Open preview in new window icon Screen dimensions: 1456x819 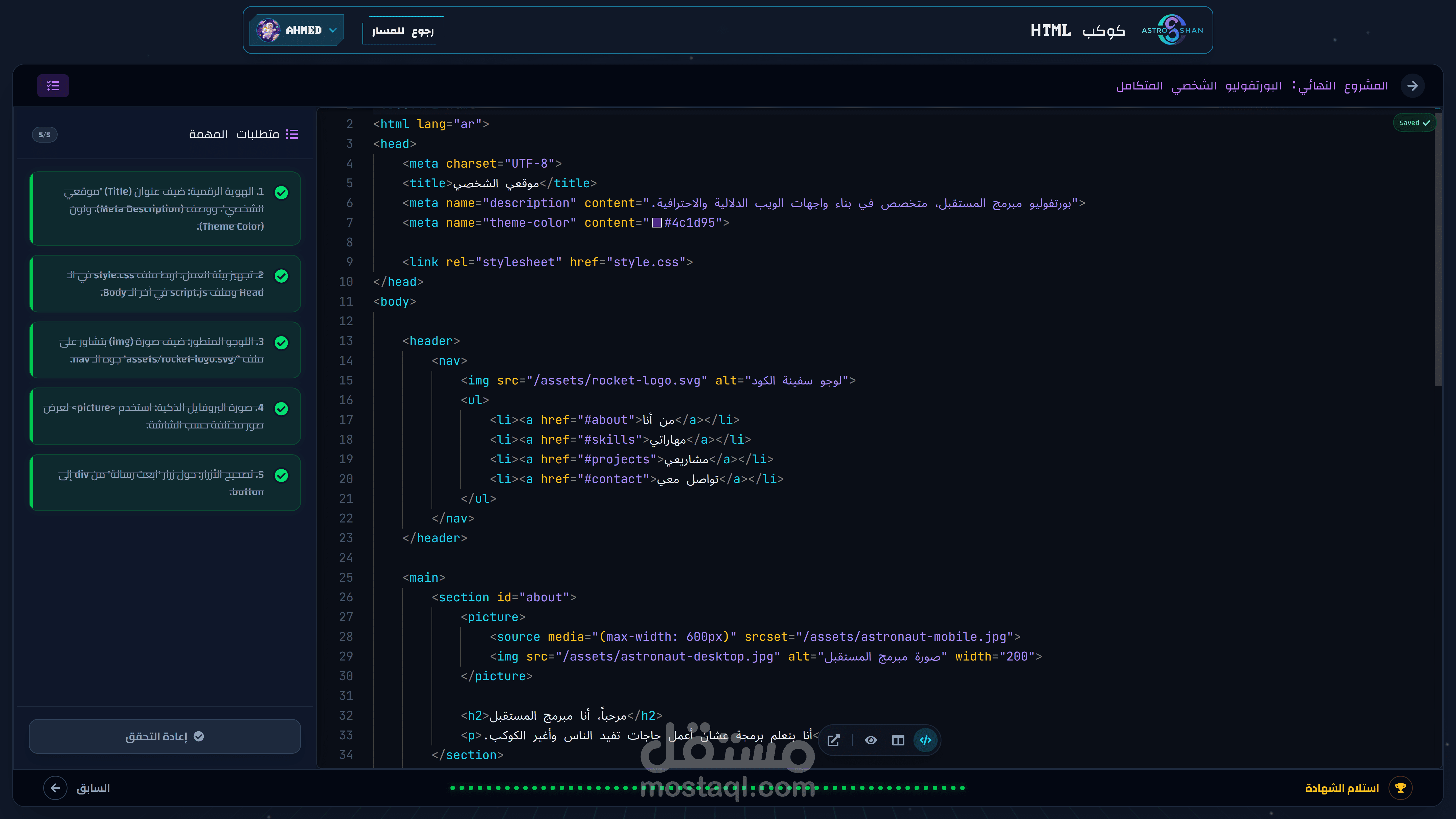click(x=834, y=740)
